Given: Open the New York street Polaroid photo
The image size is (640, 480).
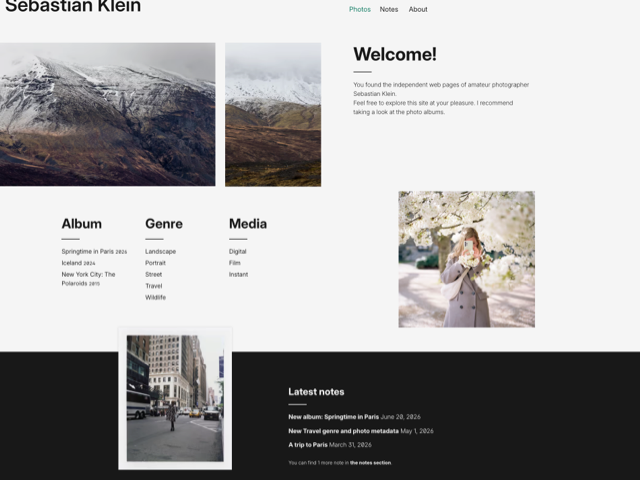Looking at the screenshot, I should (175, 398).
